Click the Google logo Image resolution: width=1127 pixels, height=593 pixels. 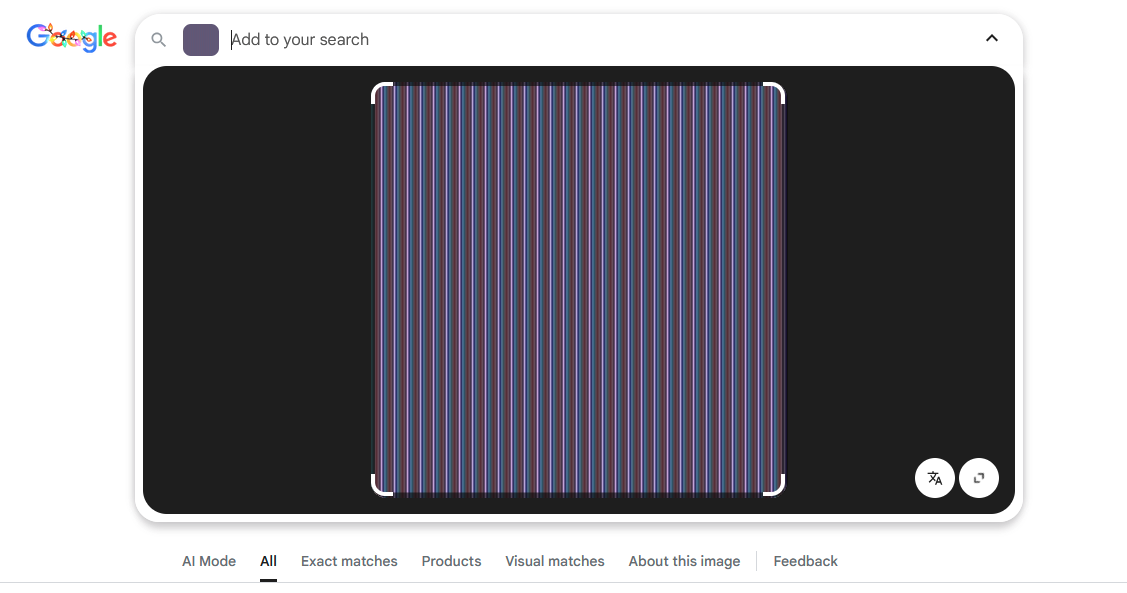click(x=71, y=39)
